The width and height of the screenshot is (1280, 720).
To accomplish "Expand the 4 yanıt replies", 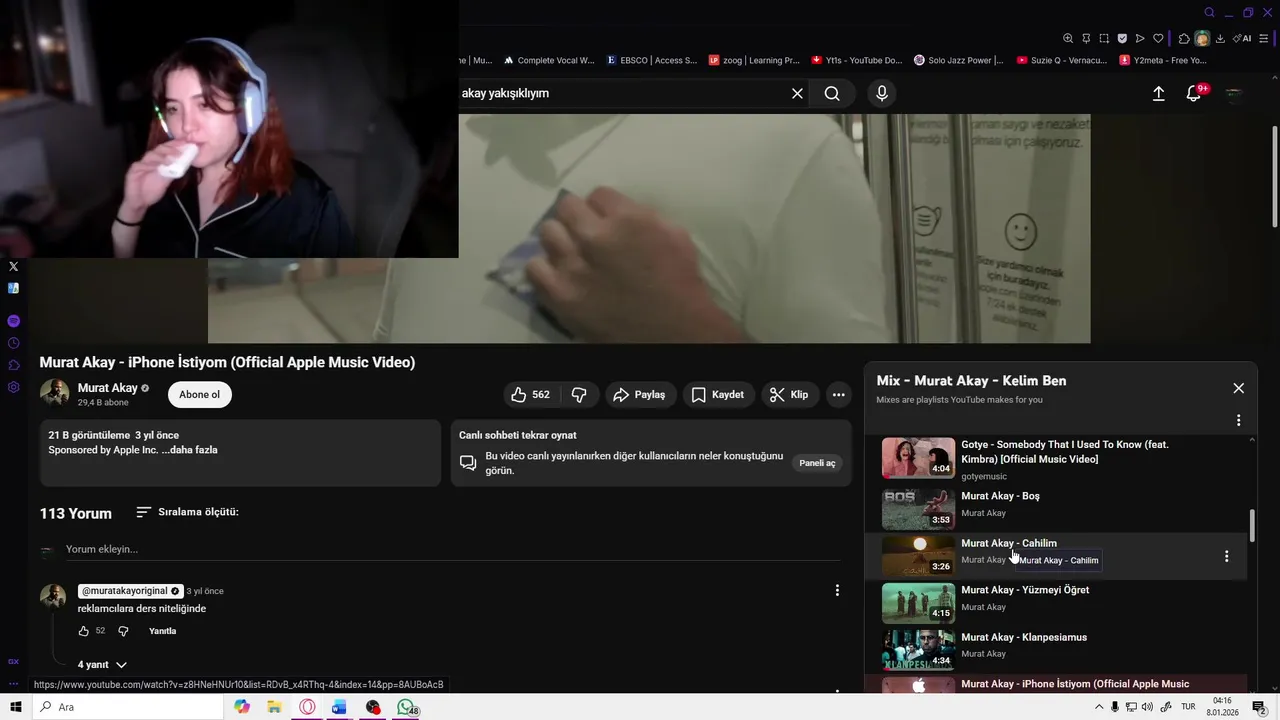I will point(102,665).
